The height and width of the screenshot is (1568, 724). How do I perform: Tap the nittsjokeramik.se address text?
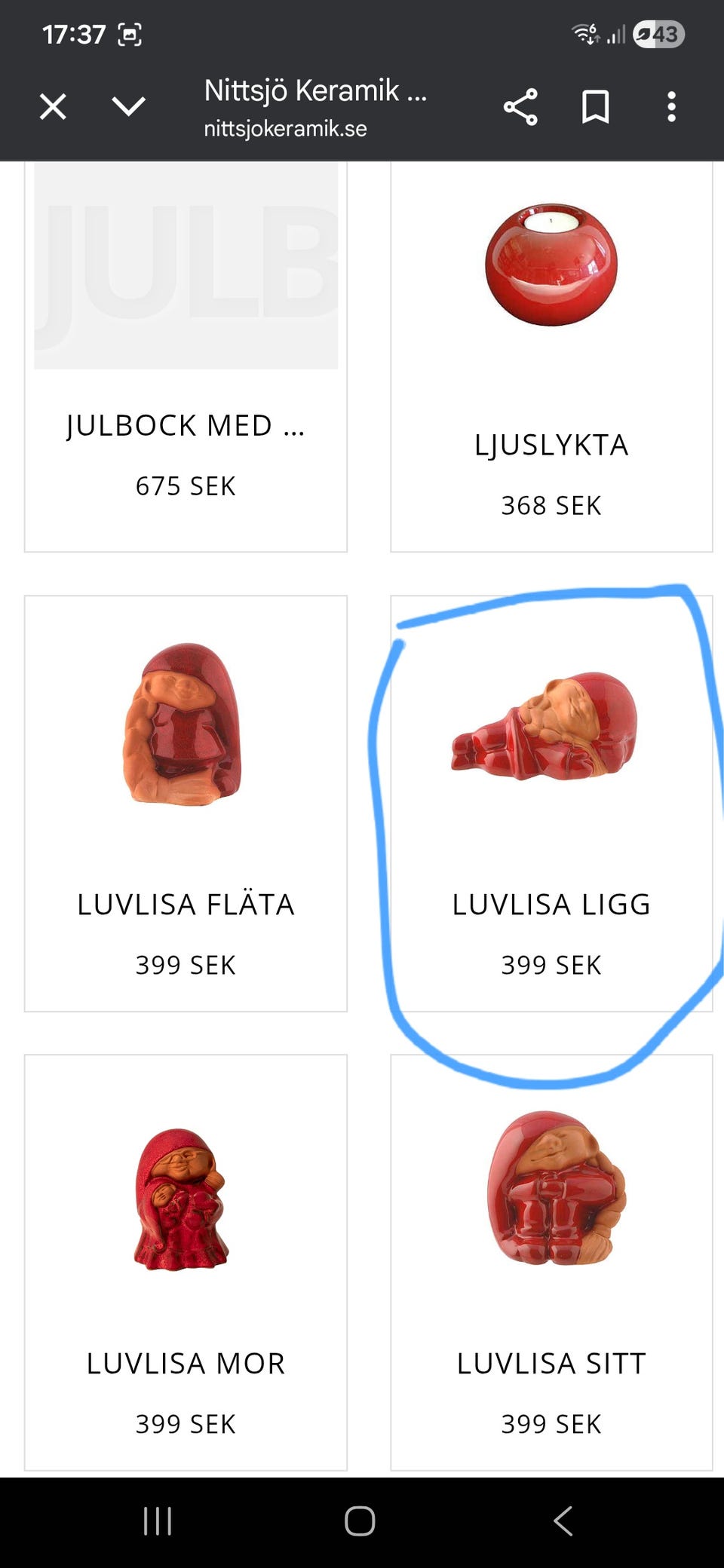(285, 129)
